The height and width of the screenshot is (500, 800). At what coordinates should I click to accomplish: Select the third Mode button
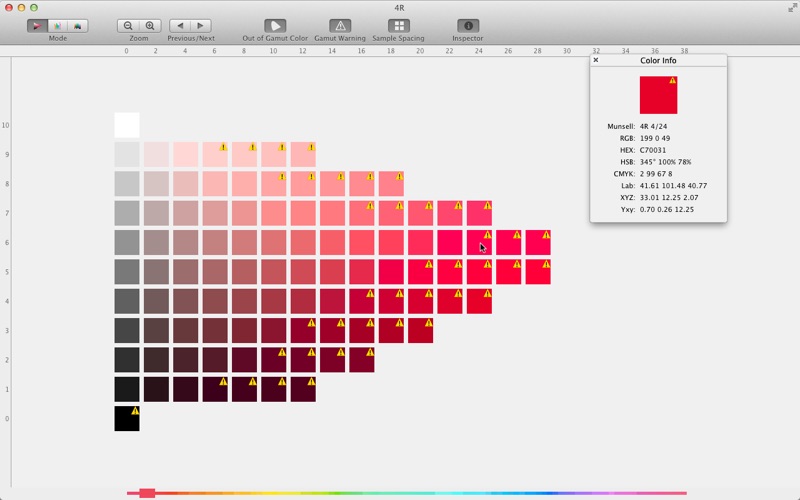[x=78, y=26]
